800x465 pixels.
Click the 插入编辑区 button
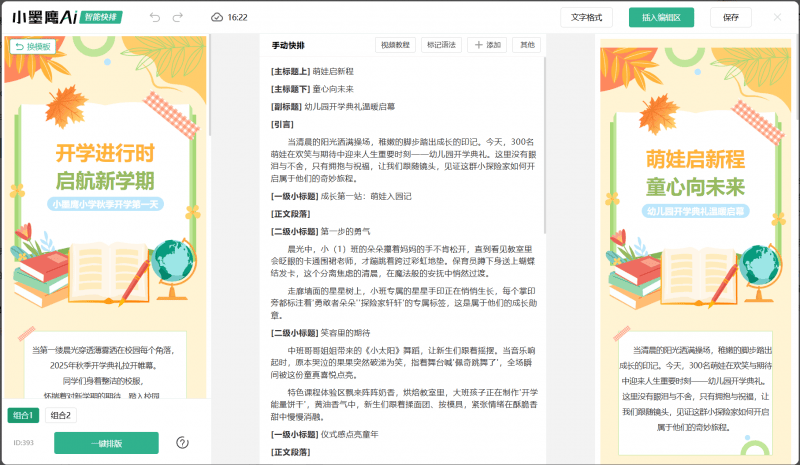(661, 17)
